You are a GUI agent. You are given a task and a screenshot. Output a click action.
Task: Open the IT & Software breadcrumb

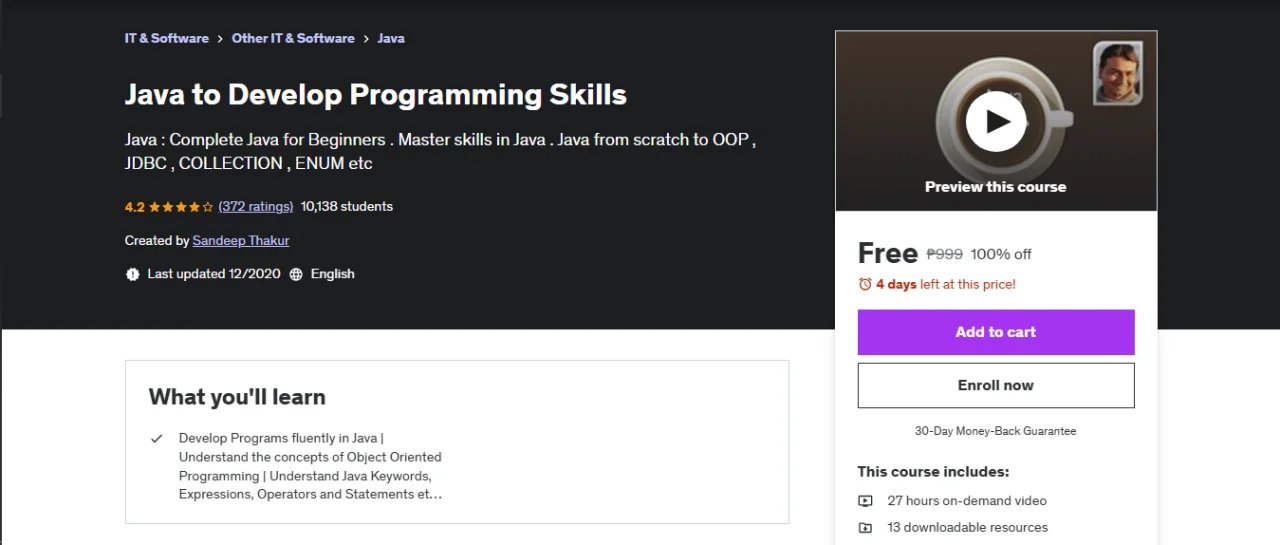point(167,38)
